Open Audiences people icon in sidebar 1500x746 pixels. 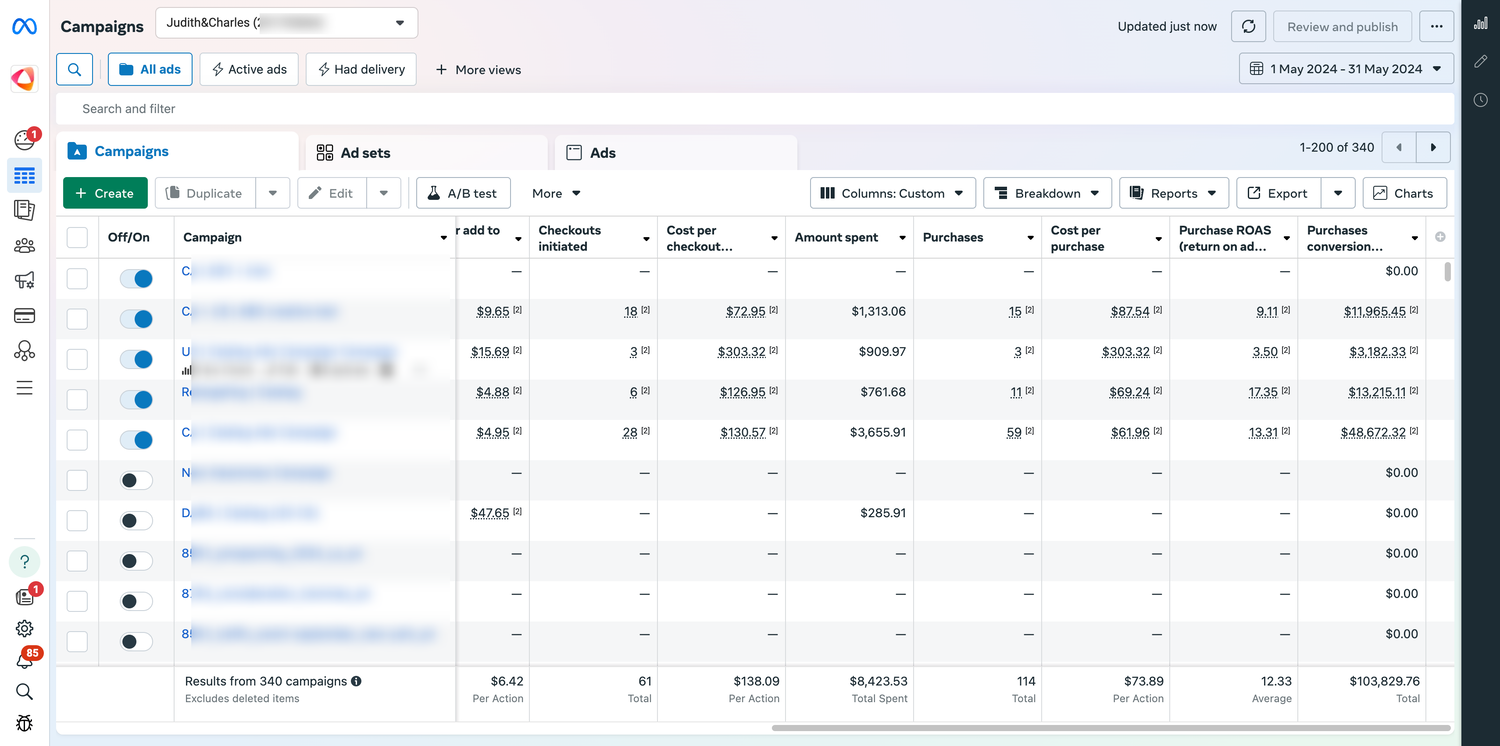24,246
